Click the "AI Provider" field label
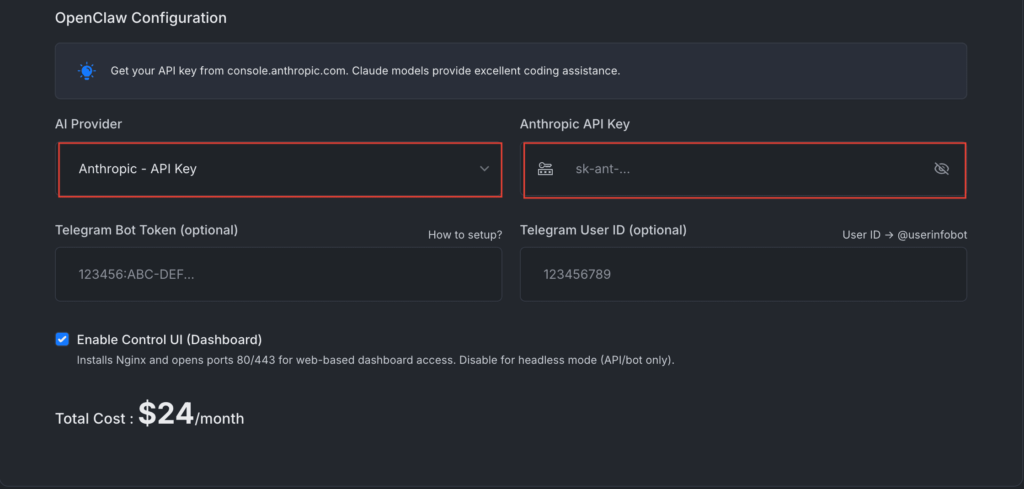This screenshot has width=1024, height=489. pos(89,124)
